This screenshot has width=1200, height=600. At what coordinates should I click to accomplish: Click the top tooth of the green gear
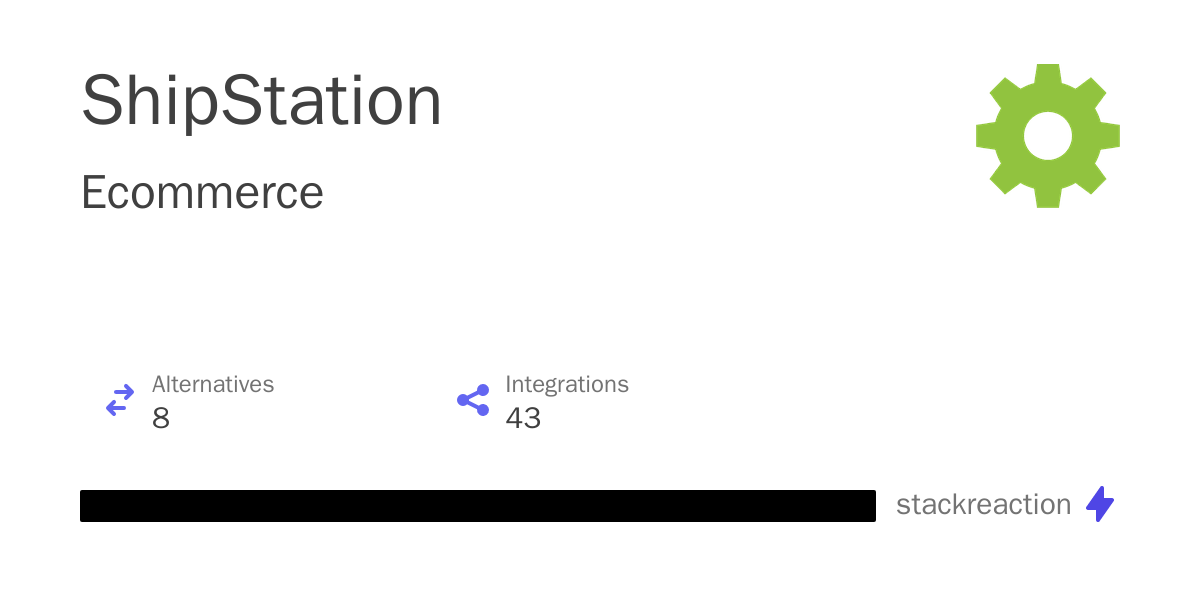[1048, 76]
